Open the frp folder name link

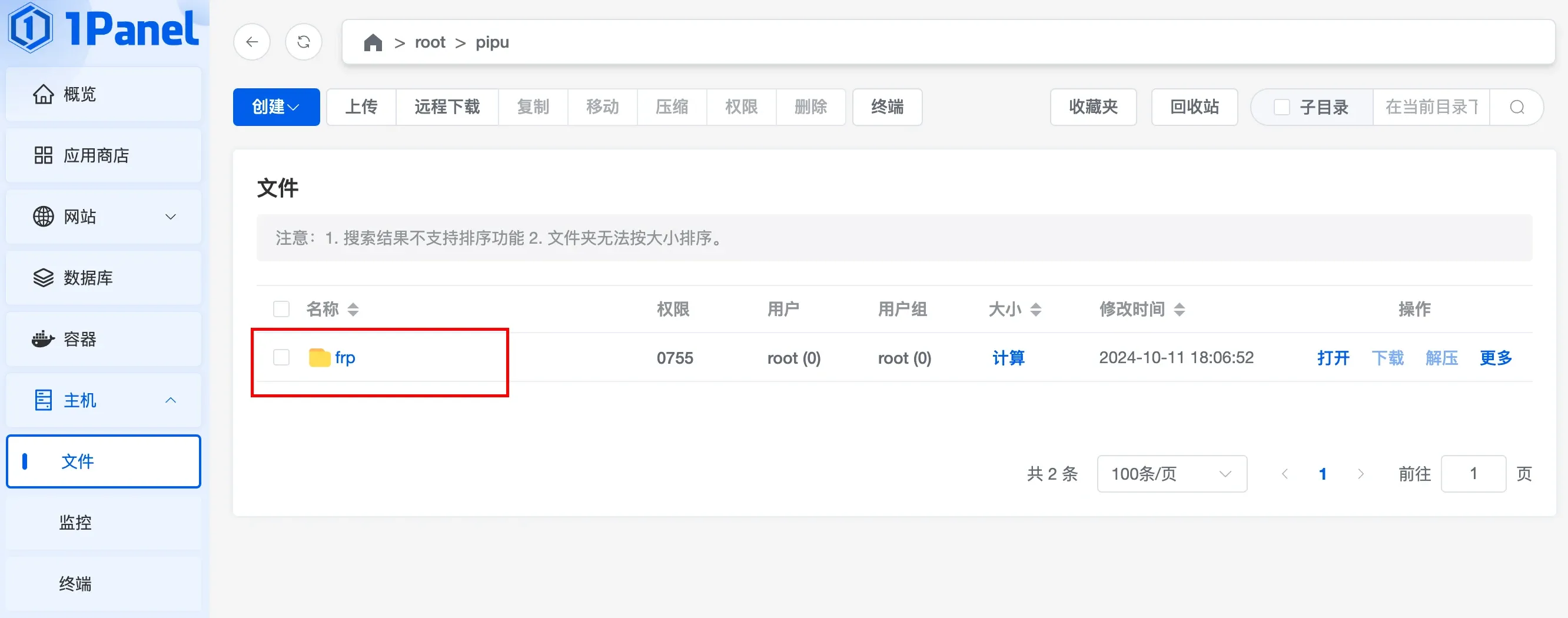click(x=345, y=357)
